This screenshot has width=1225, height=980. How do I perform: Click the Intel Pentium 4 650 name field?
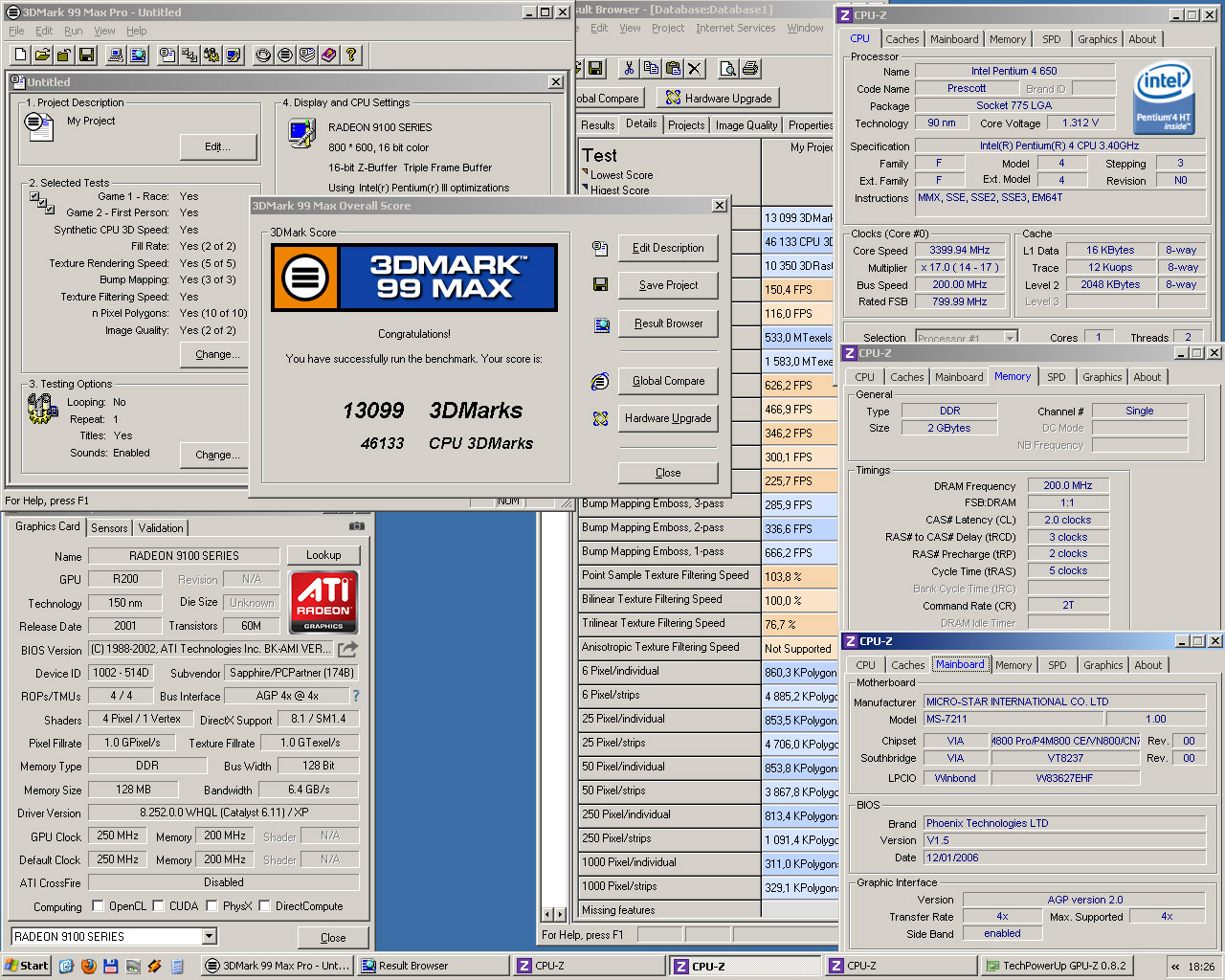1014,71
